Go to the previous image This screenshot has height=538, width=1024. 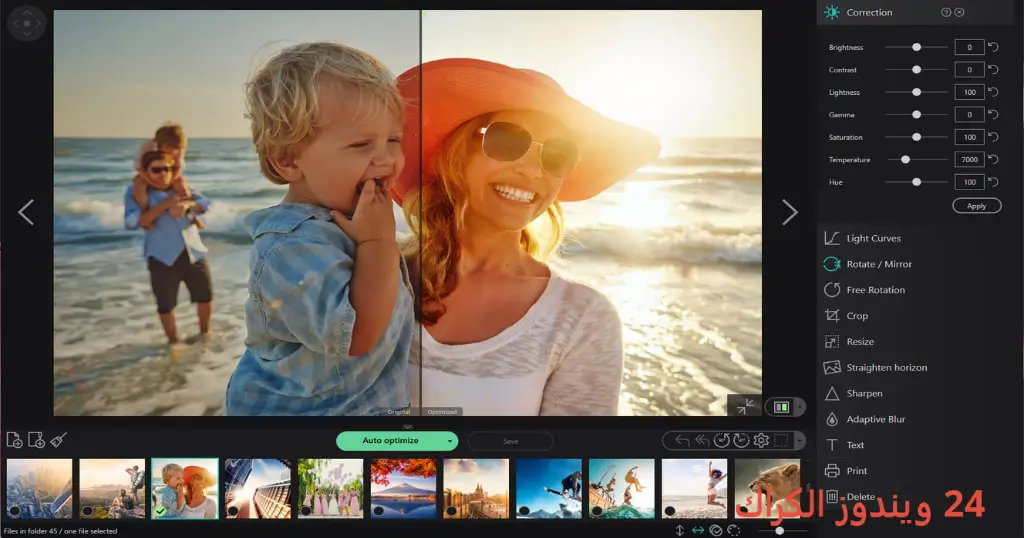pos(26,212)
